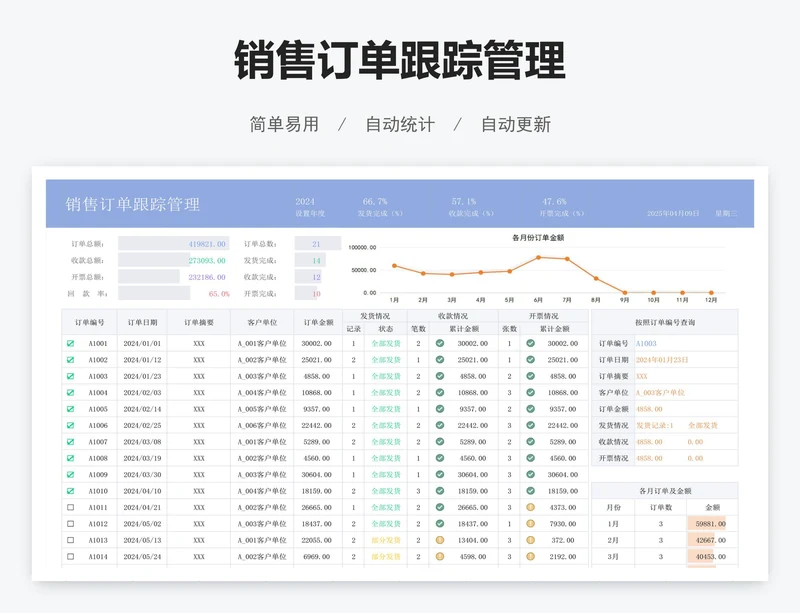The image size is (800, 613).
Task: Click the green 开票 status icon for order A1004
Action: [531, 393]
